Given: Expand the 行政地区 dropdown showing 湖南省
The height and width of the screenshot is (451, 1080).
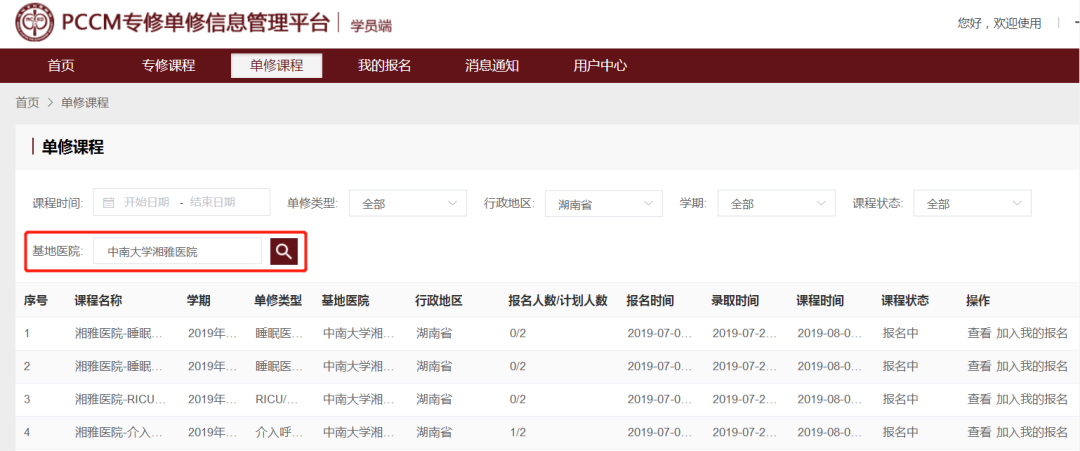Looking at the screenshot, I should [604, 203].
